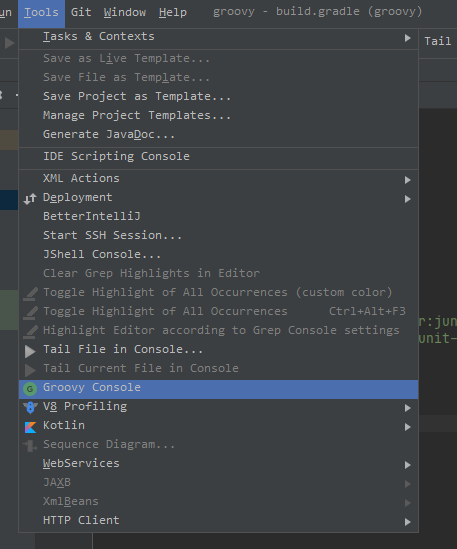
Task: Expand the Deployment submenu arrow
Action: (x=407, y=199)
